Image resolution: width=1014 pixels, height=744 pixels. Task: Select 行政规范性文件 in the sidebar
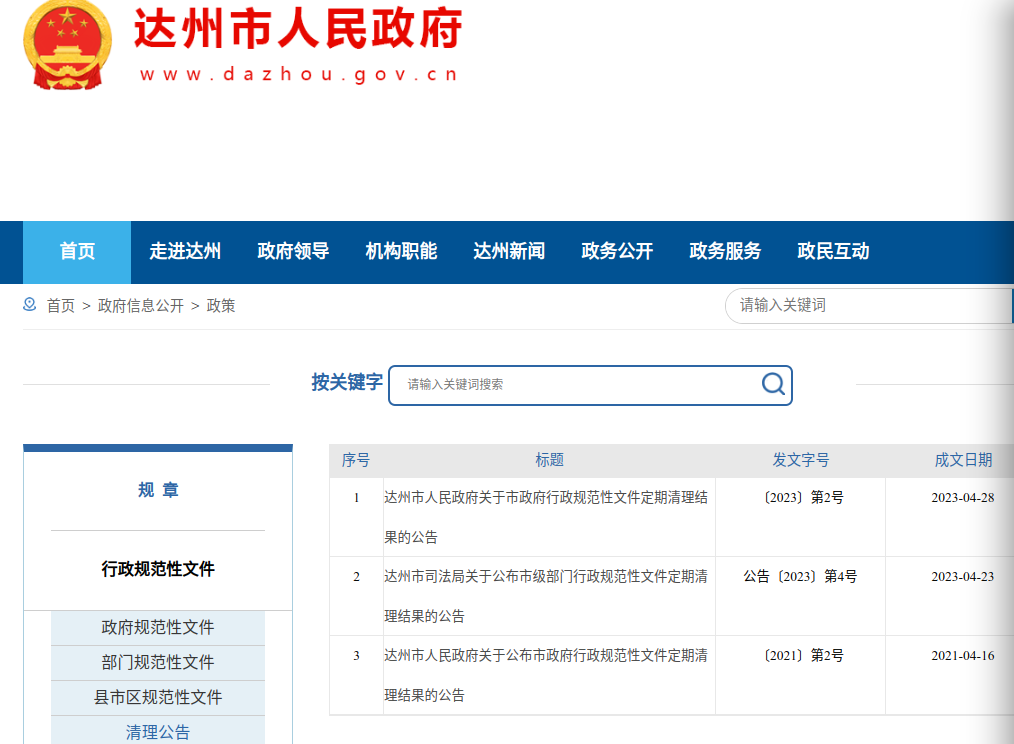(158, 569)
